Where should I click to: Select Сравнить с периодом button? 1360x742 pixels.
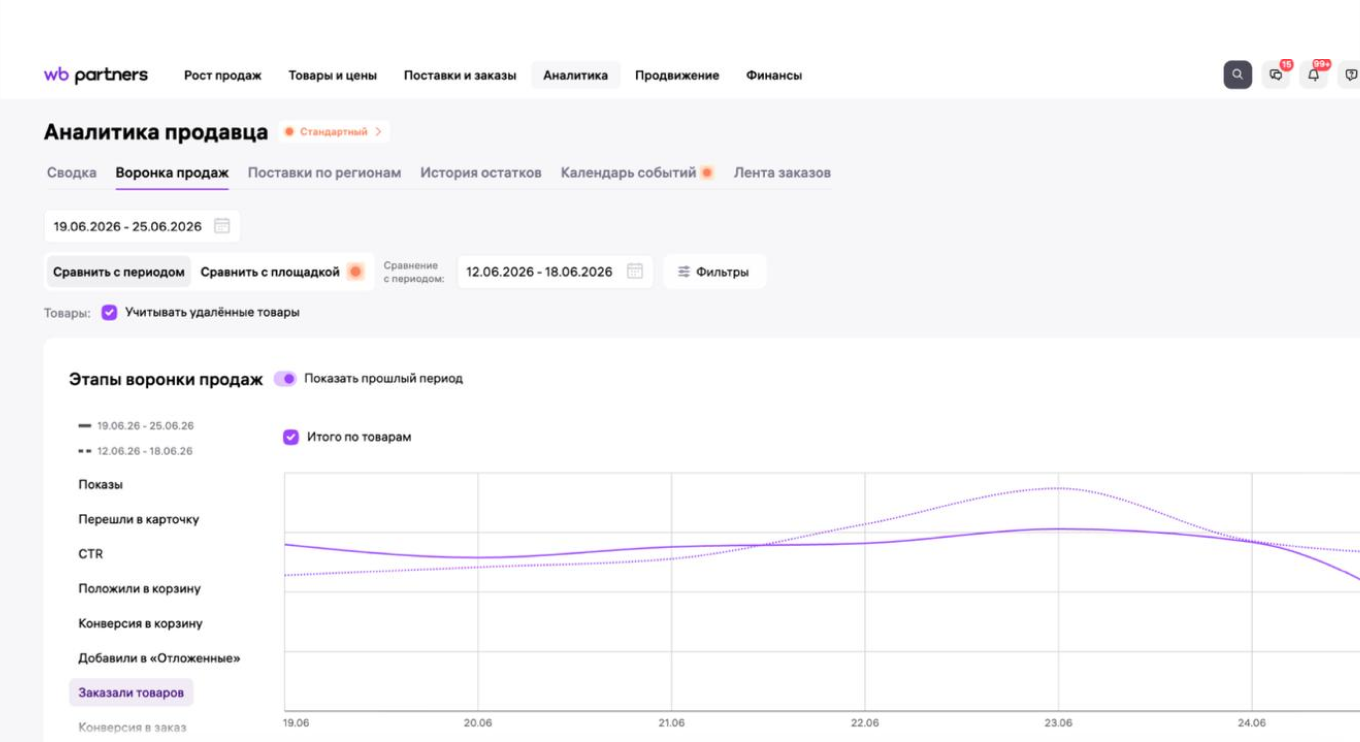(119, 272)
